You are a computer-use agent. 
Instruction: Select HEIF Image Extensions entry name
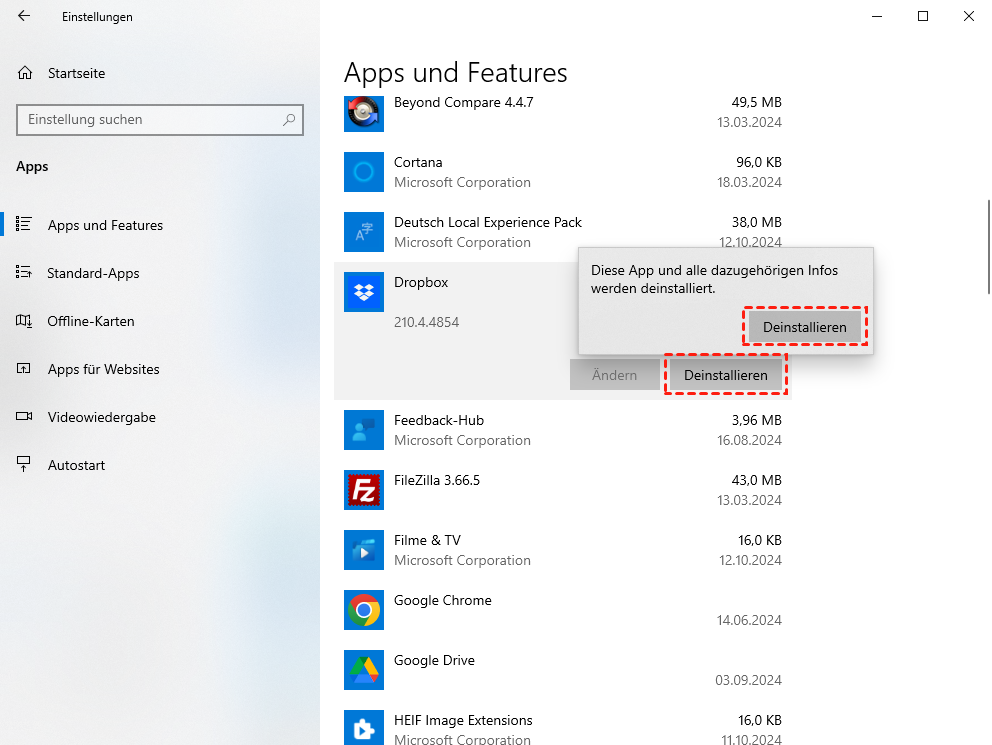(x=463, y=721)
